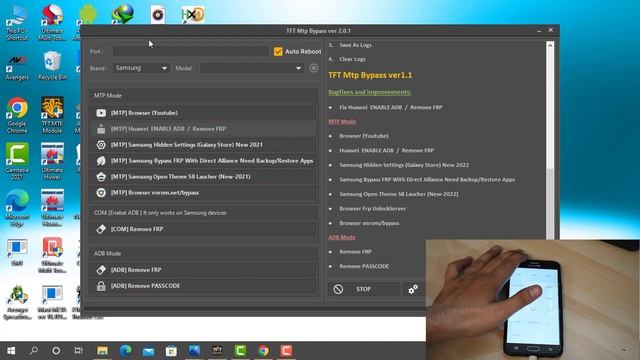Click the Huawei ENABLE ADB robot icon
Screen dimensions: 640x360
(101, 129)
